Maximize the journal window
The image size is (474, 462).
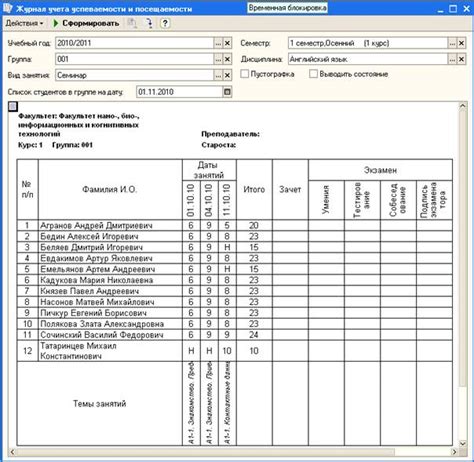pyautogui.click(x=453, y=9)
